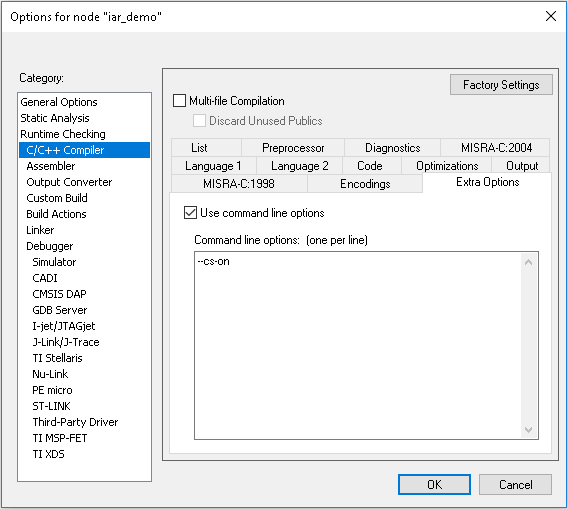Click the text box scroll down arrow
568x509 pixels.
[x=529, y=430]
